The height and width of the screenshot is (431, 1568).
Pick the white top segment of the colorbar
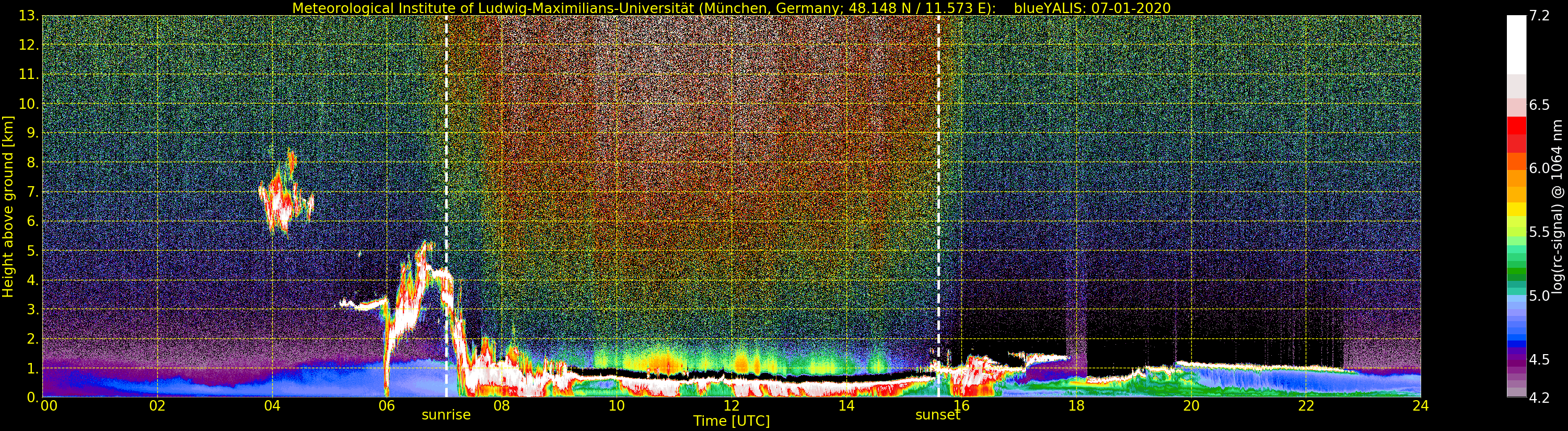pos(1516,43)
